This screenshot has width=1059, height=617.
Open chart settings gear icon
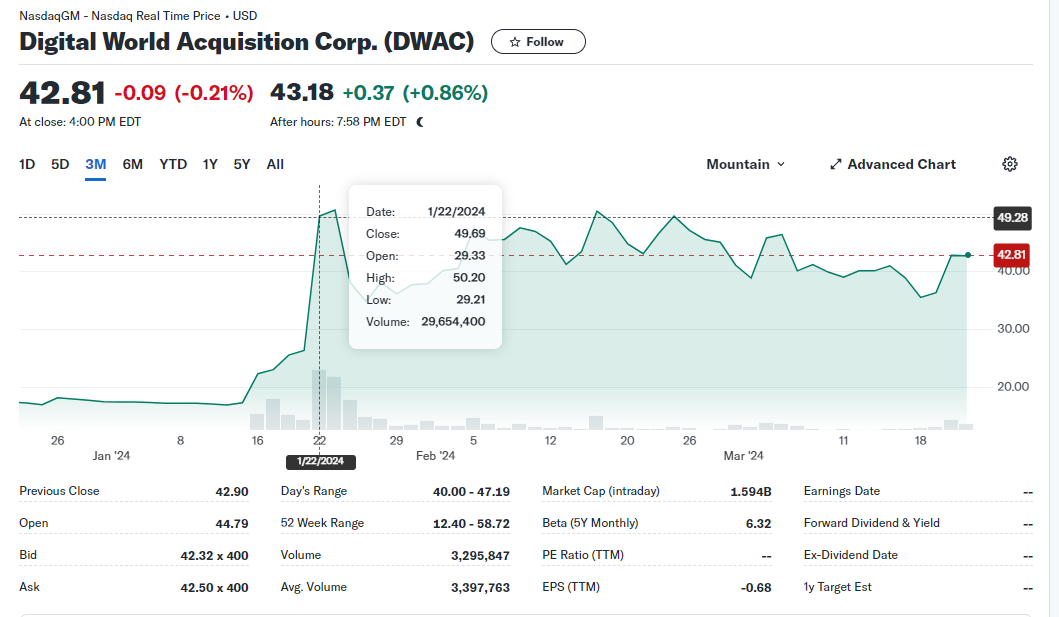click(x=1010, y=164)
